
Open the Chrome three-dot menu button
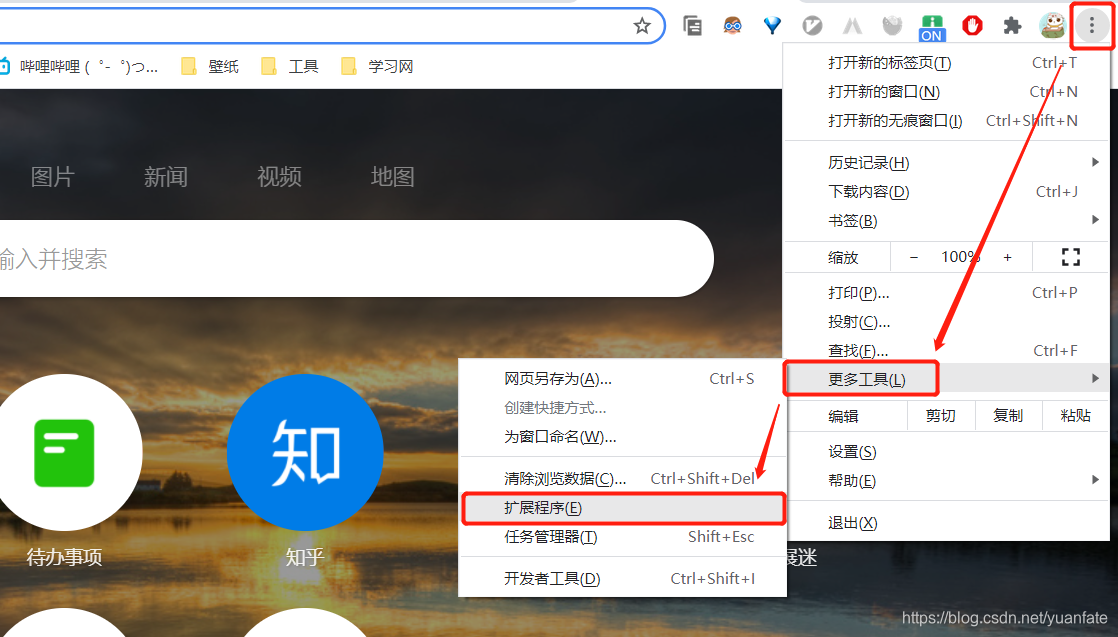[x=1091, y=26]
